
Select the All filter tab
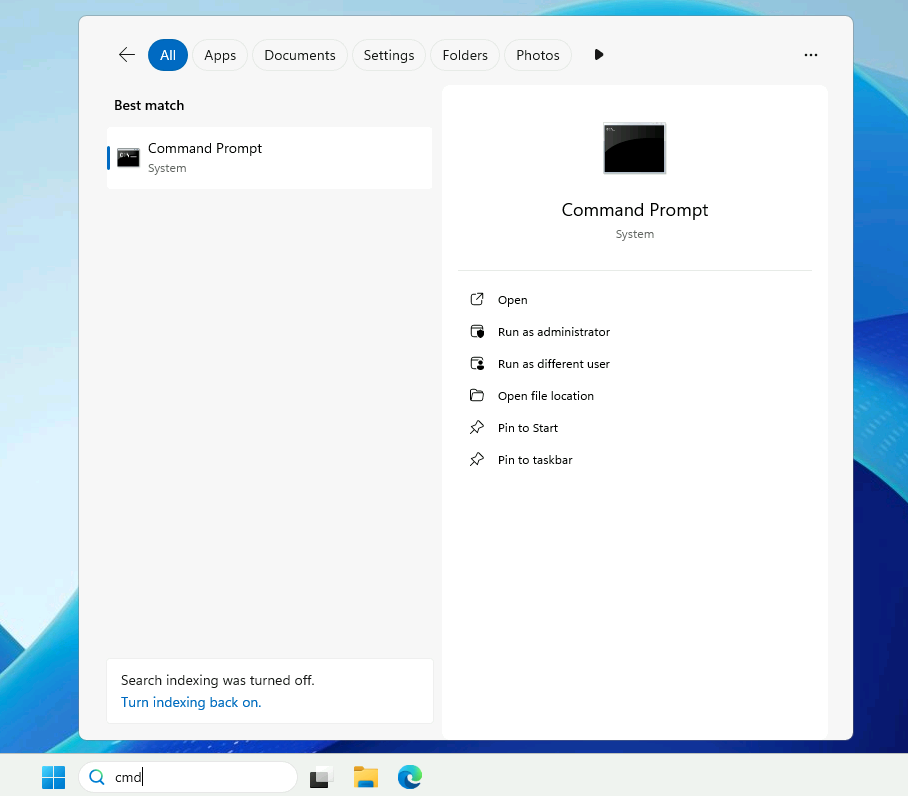(168, 55)
